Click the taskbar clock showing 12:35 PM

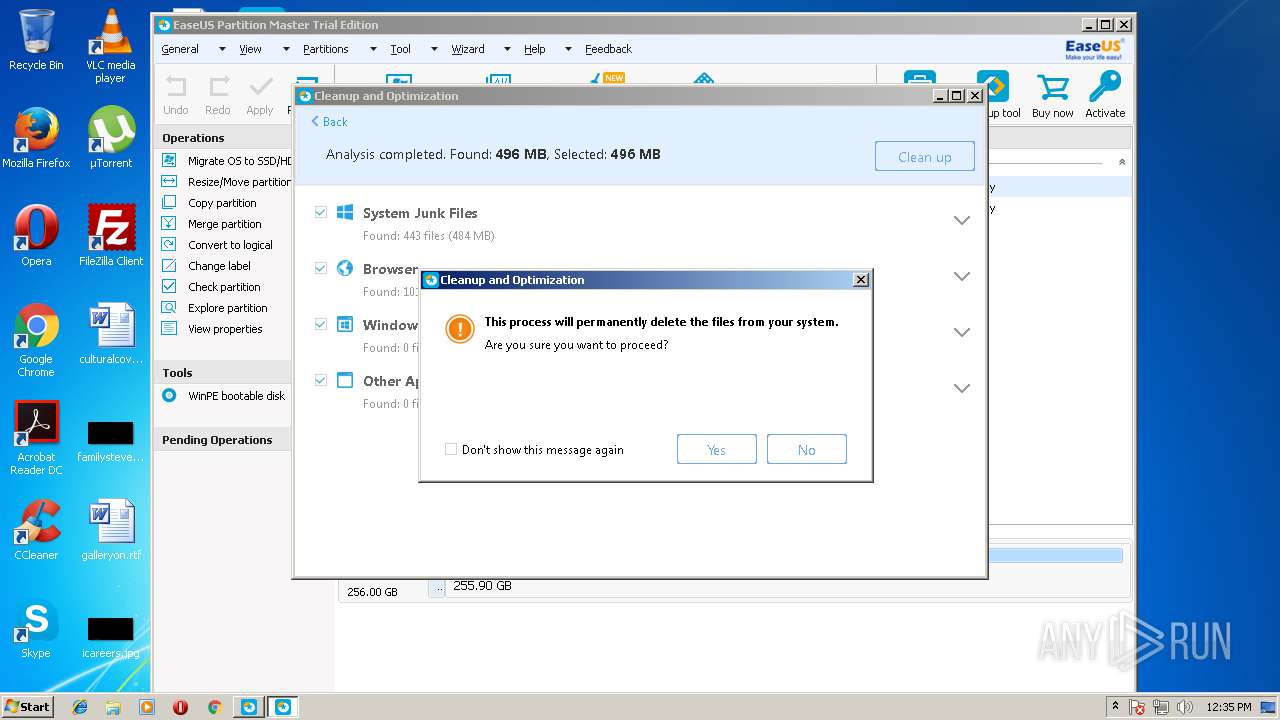point(1230,707)
